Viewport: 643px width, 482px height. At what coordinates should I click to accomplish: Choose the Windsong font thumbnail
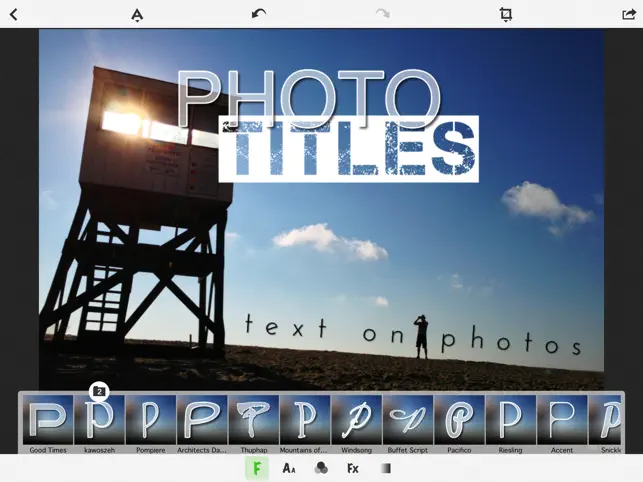click(x=356, y=420)
